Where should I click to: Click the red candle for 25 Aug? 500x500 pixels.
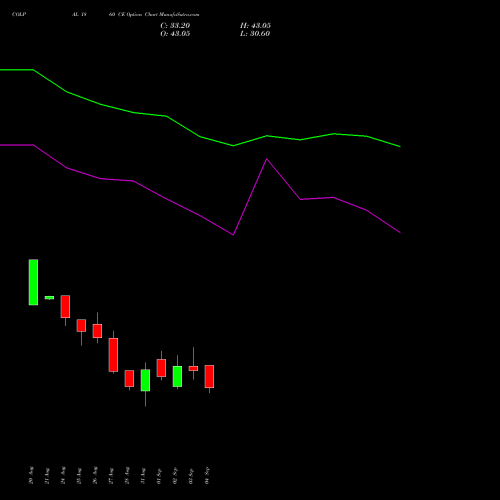click(x=81, y=326)
